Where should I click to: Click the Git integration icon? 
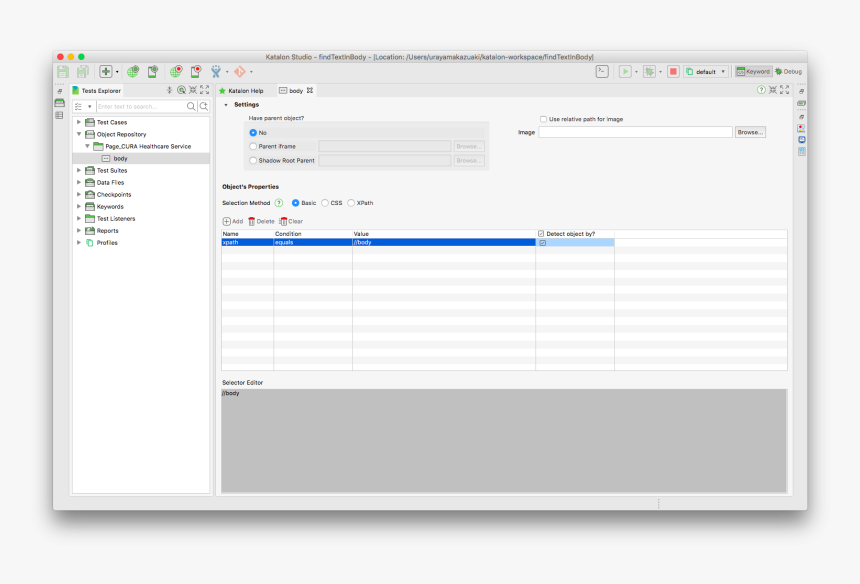[x=239, y=72]
